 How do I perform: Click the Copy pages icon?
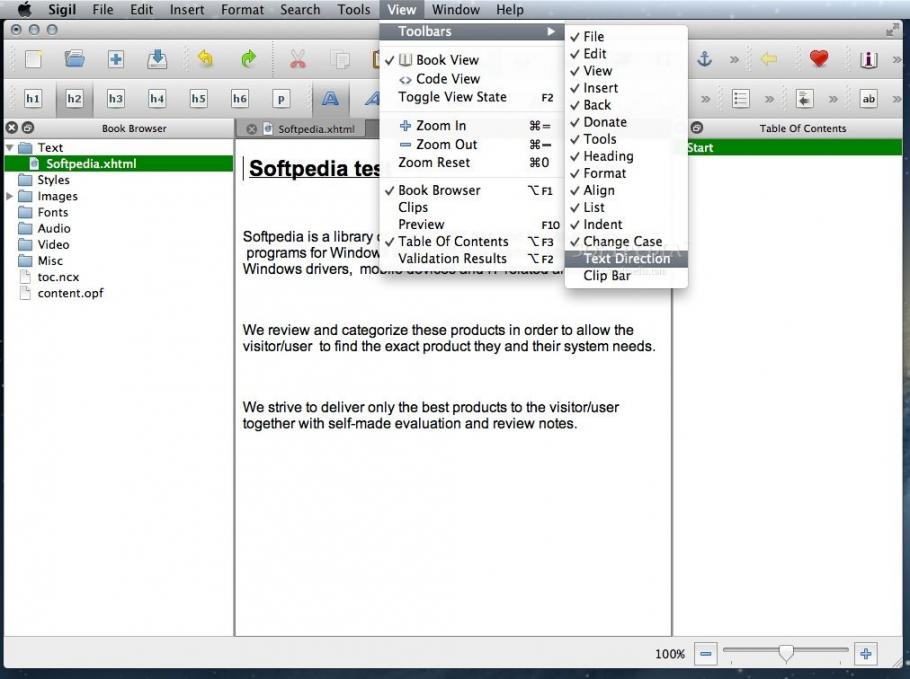coord(340,59)
